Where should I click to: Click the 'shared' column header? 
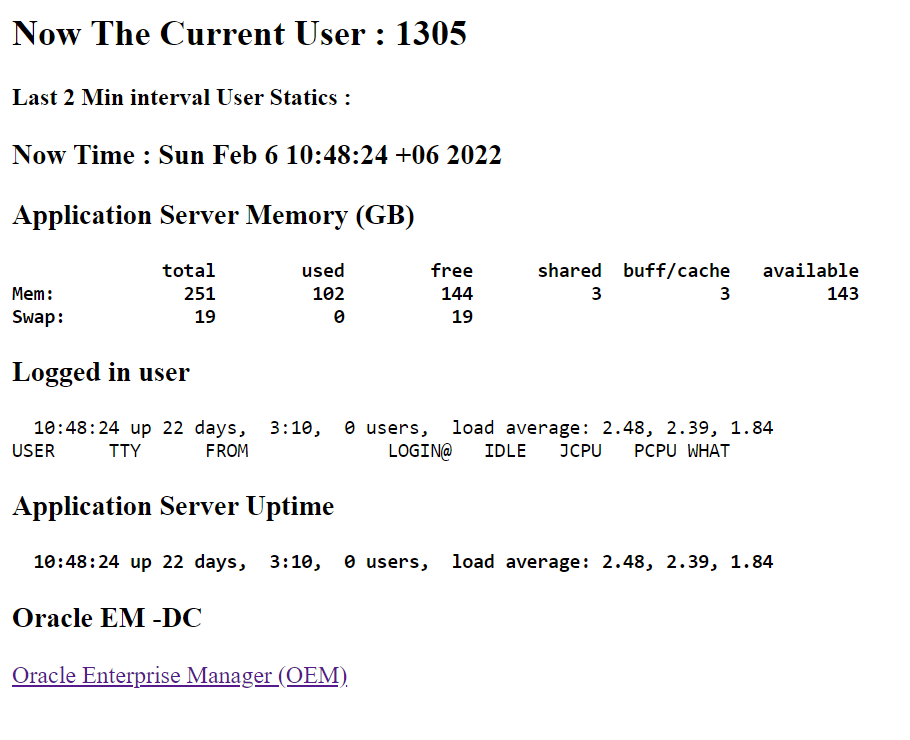click(x=569, y=271)
